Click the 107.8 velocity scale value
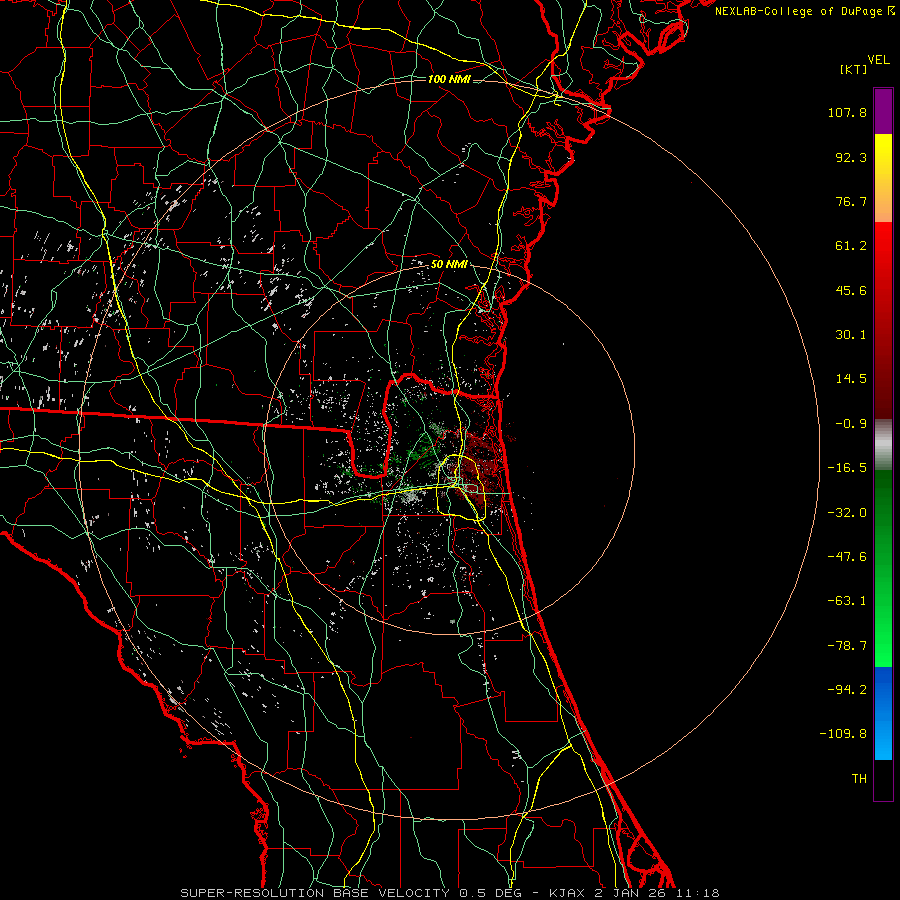The height and width of the screenshot is (900, 900). (847, 112)
